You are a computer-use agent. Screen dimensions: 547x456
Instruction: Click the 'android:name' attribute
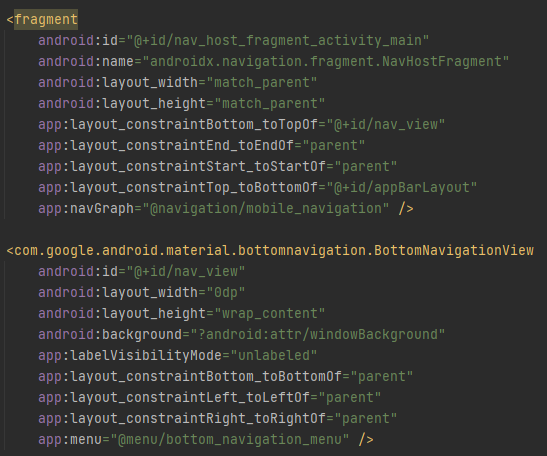pyautogui.click(x=86, y=61)
